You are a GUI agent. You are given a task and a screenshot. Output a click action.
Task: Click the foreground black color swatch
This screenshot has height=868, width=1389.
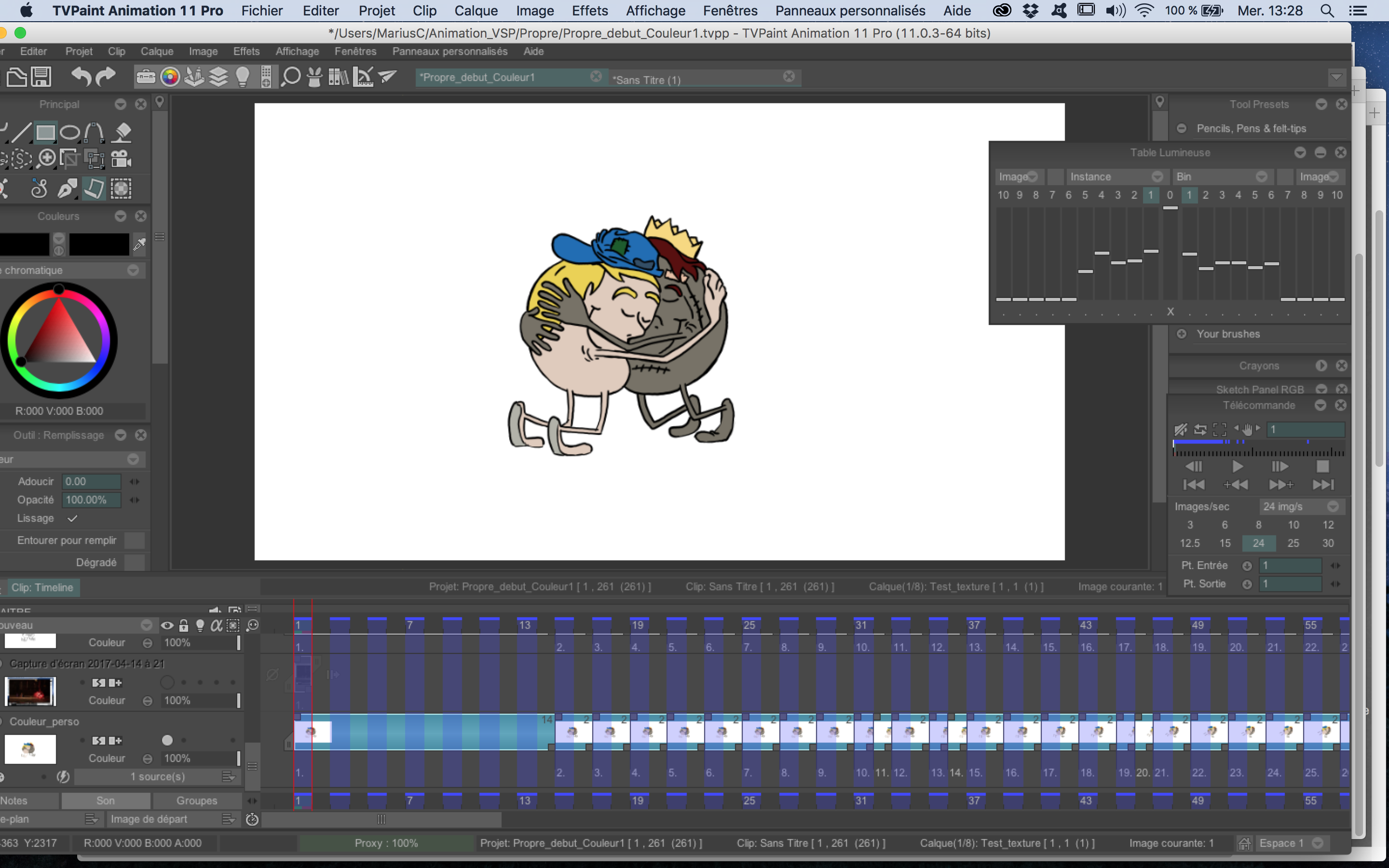(x=25, y=244)
